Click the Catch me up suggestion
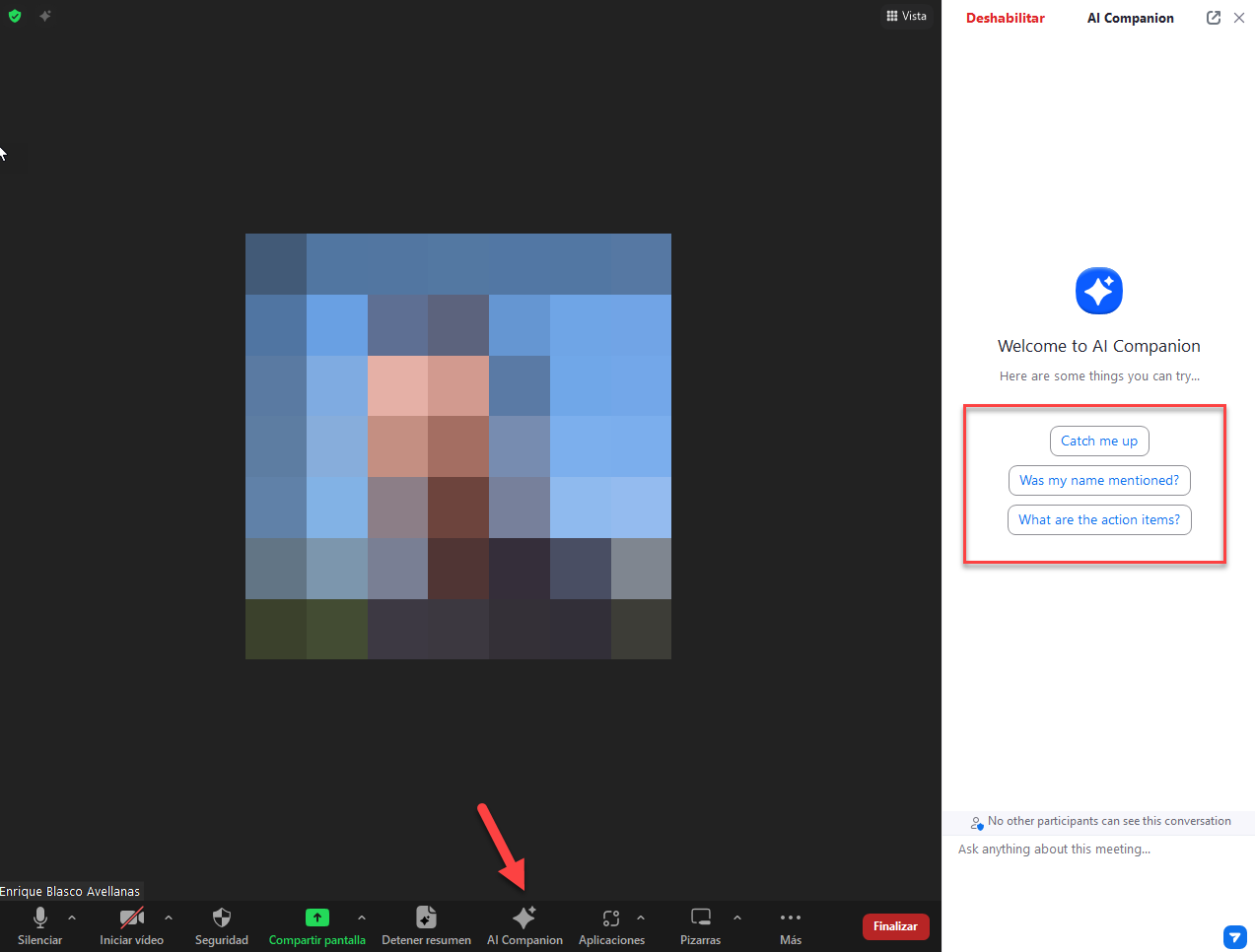This screenshot has height=952, width=1255. click(x=1099, y=441)
